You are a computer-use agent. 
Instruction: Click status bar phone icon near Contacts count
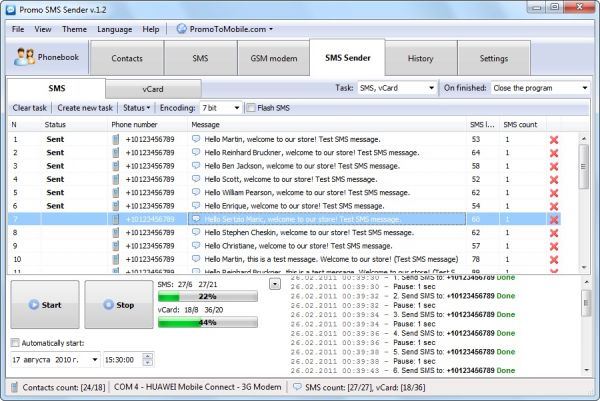[x=15, y=387]
